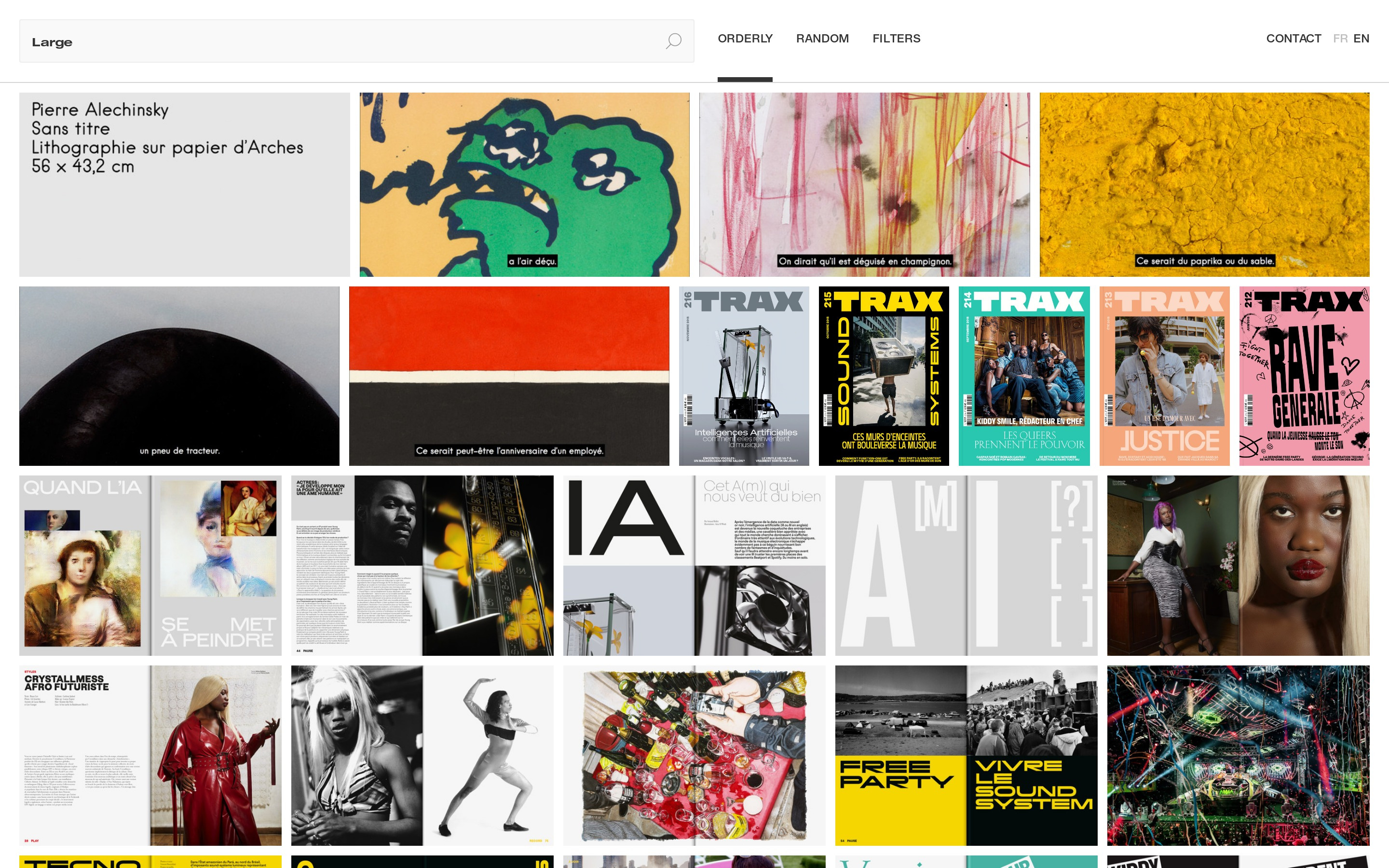
Task: Open the green creature lithograph thumbnail
Action: [525, 184]
